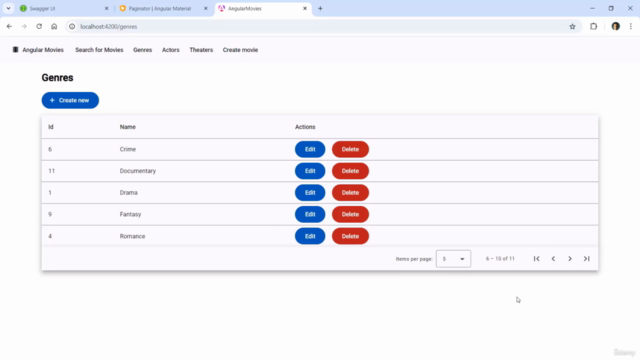The image size is (640, 360).
Task: Go to the next page of genres
Action: 570,259
